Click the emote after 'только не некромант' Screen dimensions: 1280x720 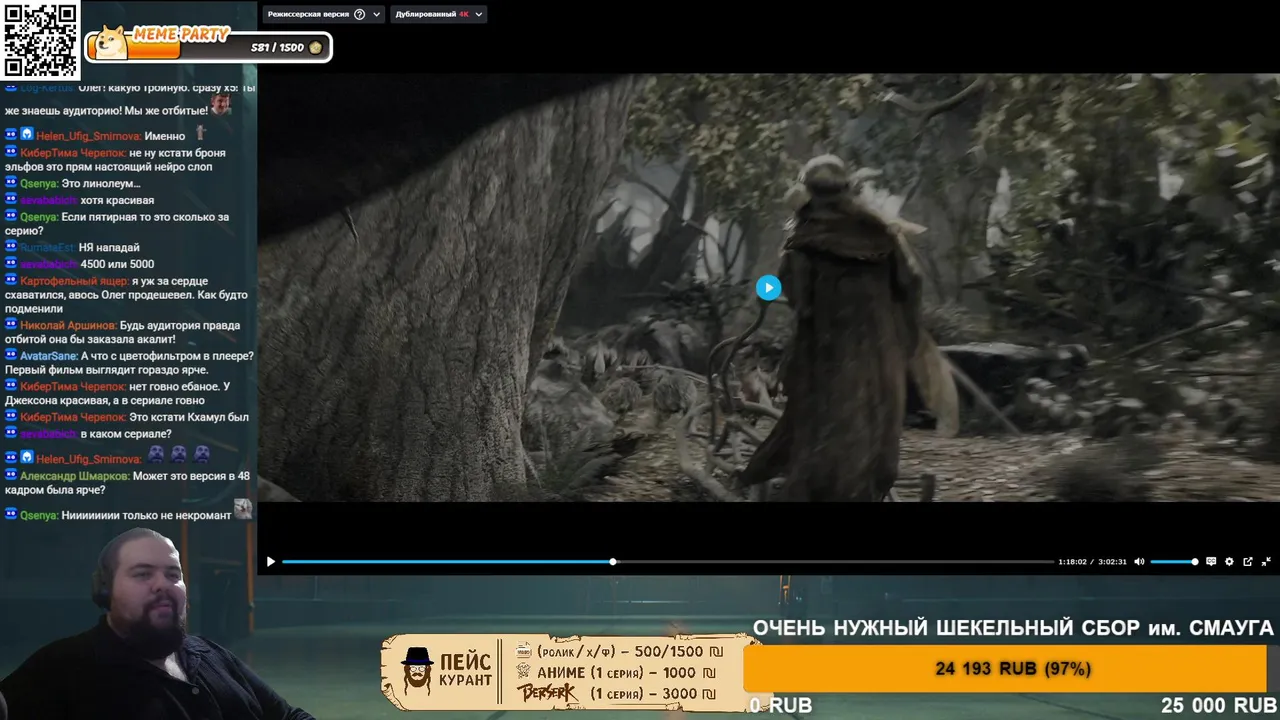[x=243, y=510]
